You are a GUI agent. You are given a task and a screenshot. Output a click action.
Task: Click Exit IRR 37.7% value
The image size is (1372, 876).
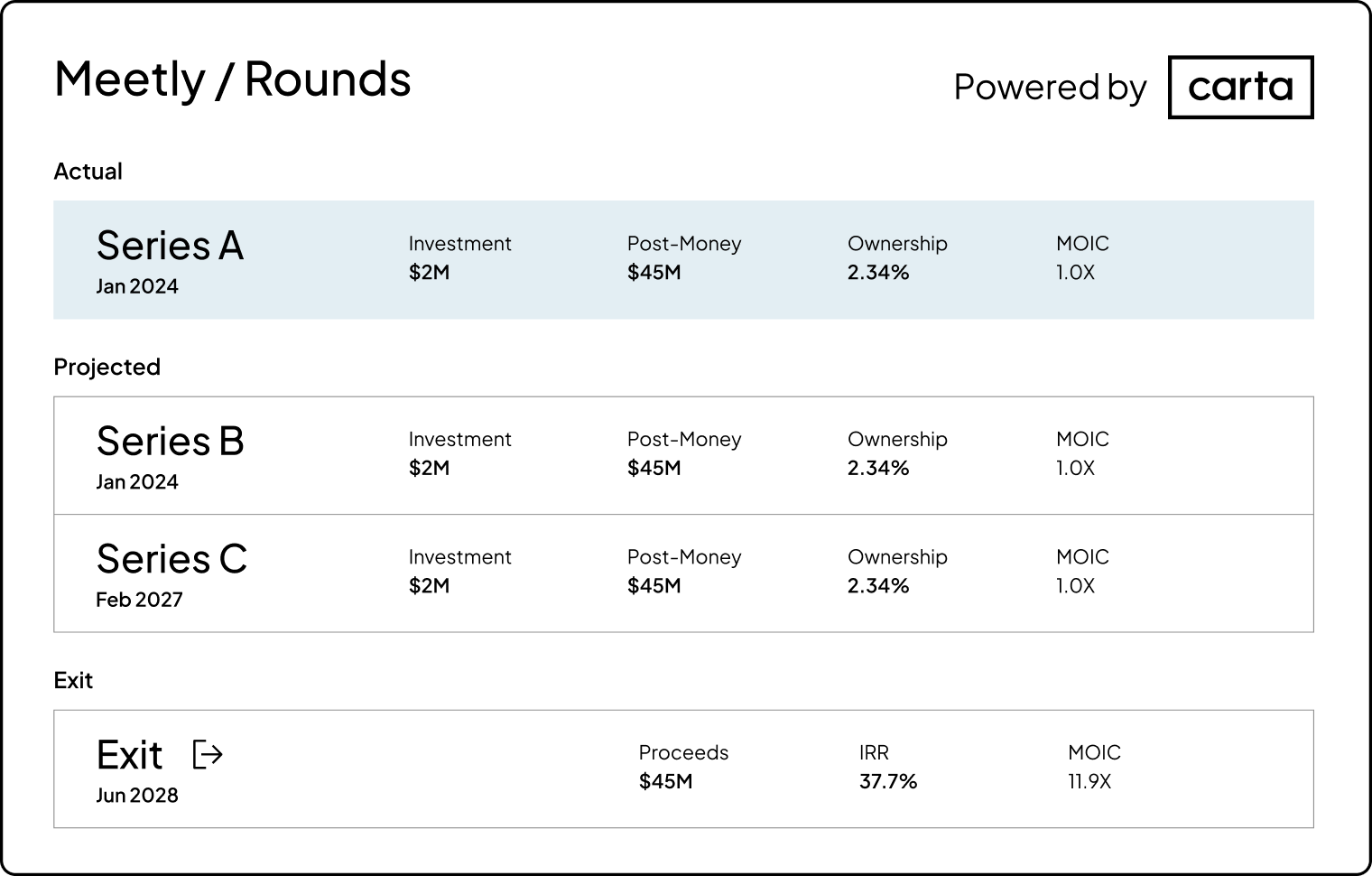click(887, 782)
